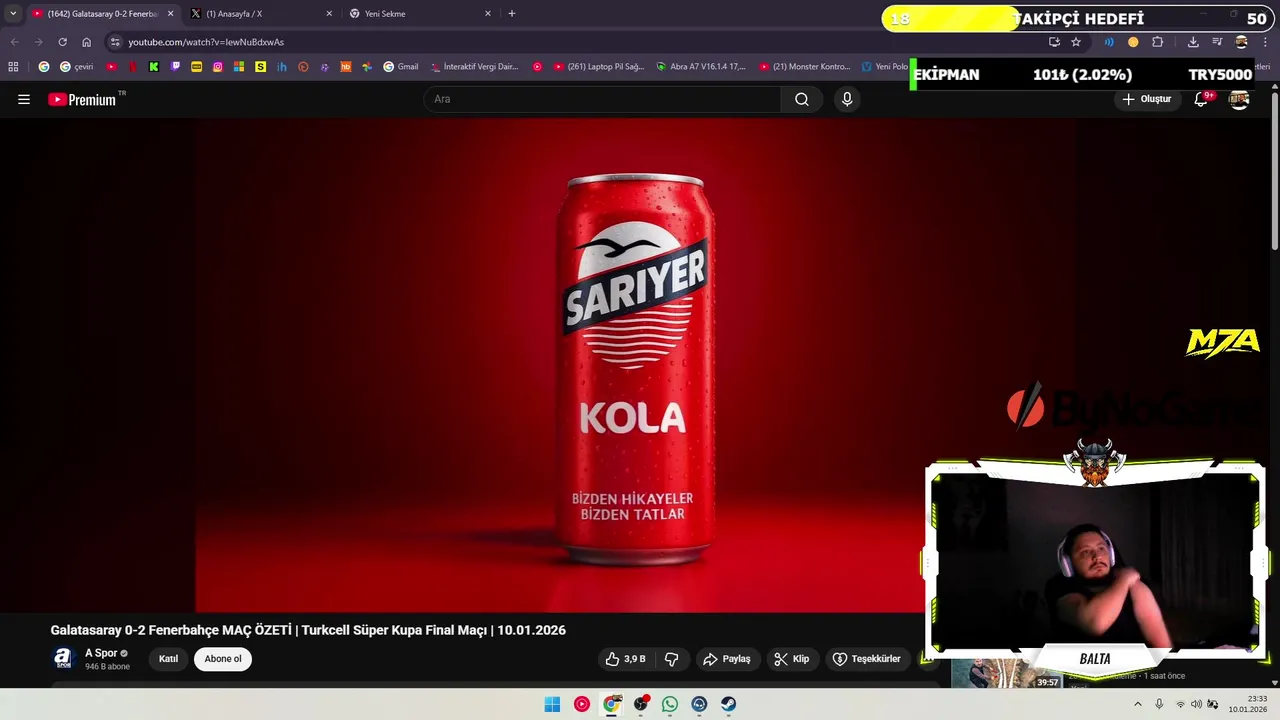Go to browser home page
This screenshot has height=720, width=1280.
[86, 42]
